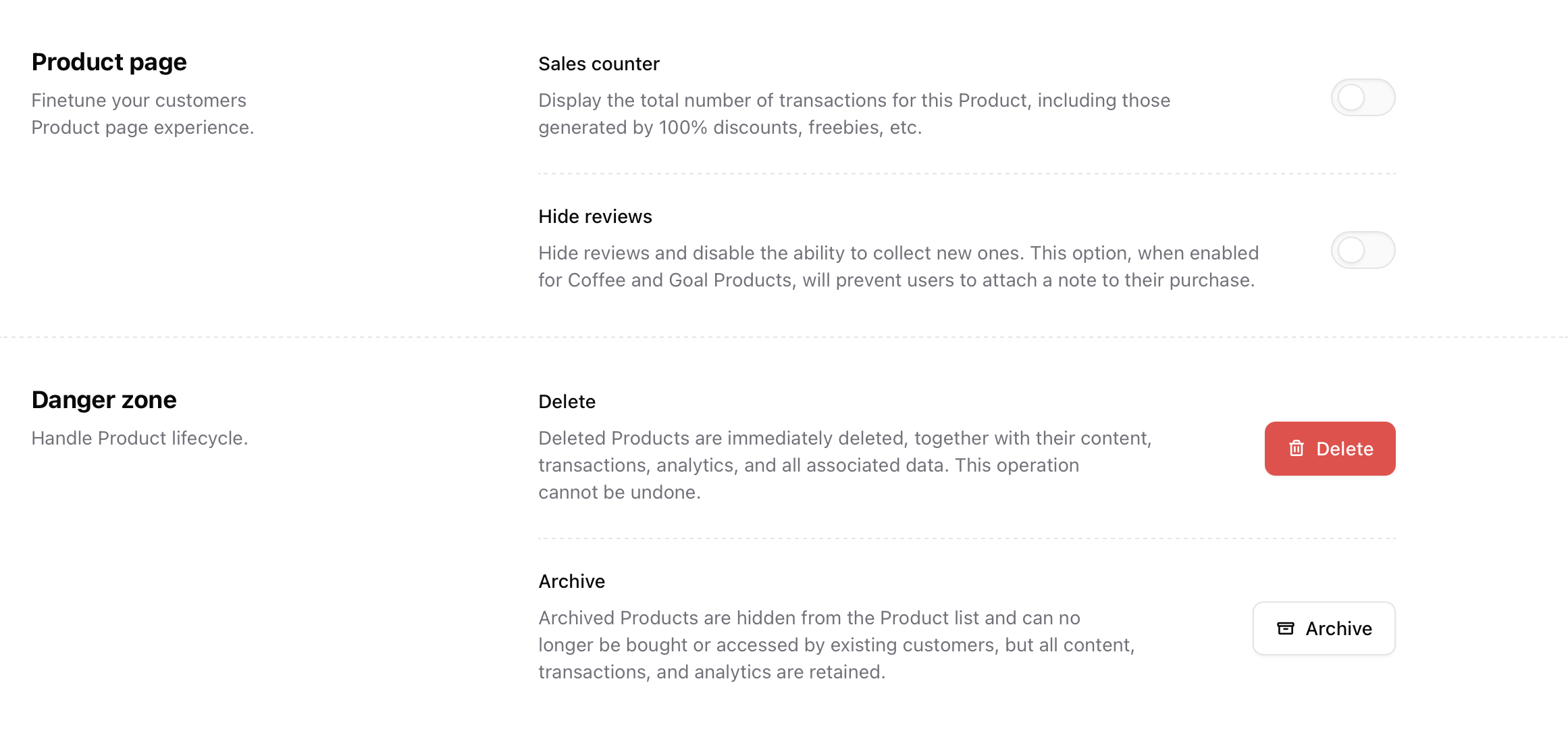Click the Hide reviews setting title
This screenshot has width=1568, height=750.
pos(595,216)
